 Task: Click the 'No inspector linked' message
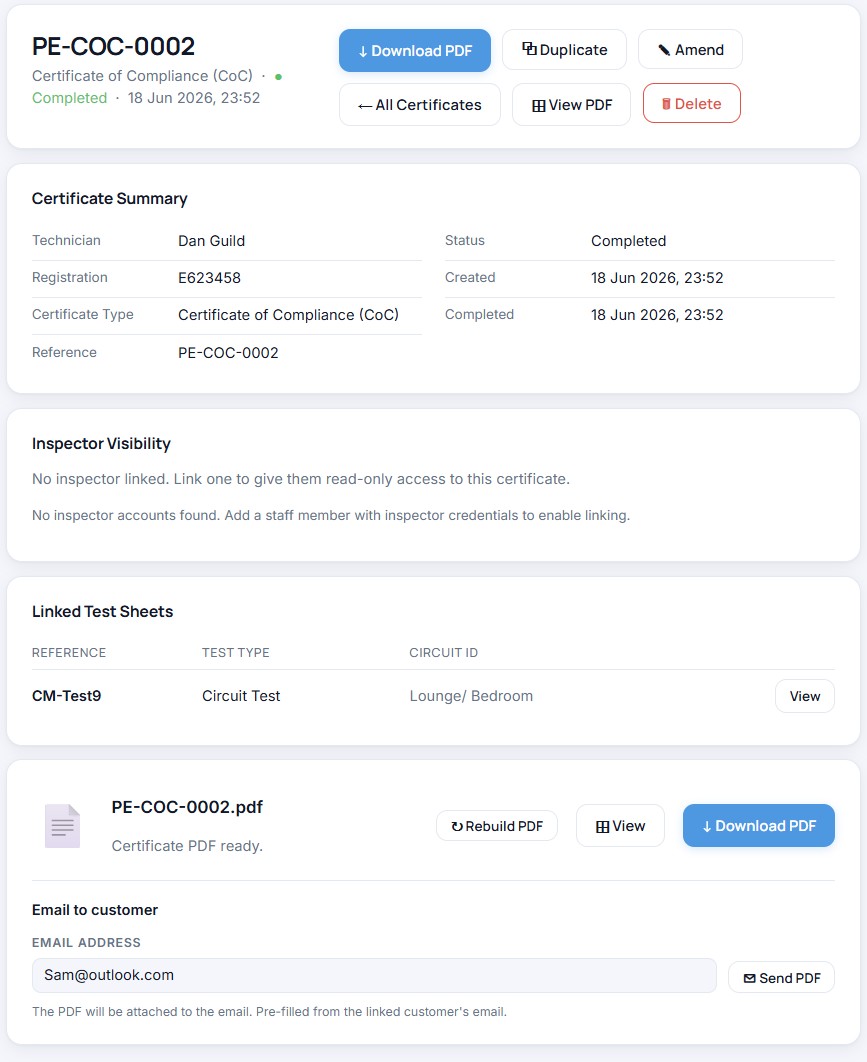pyautogui.click(x=301, y=479)
